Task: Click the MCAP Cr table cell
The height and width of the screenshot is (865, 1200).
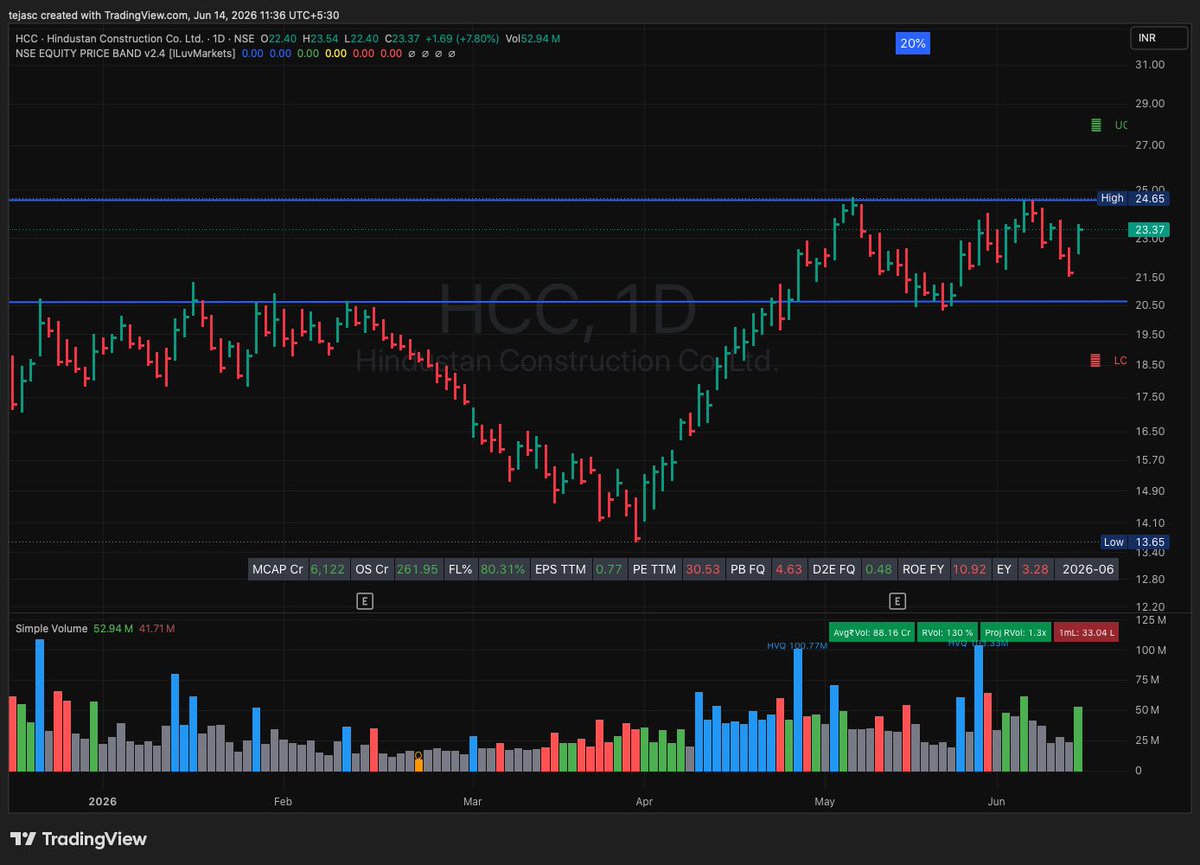Action: pos(277,569)
